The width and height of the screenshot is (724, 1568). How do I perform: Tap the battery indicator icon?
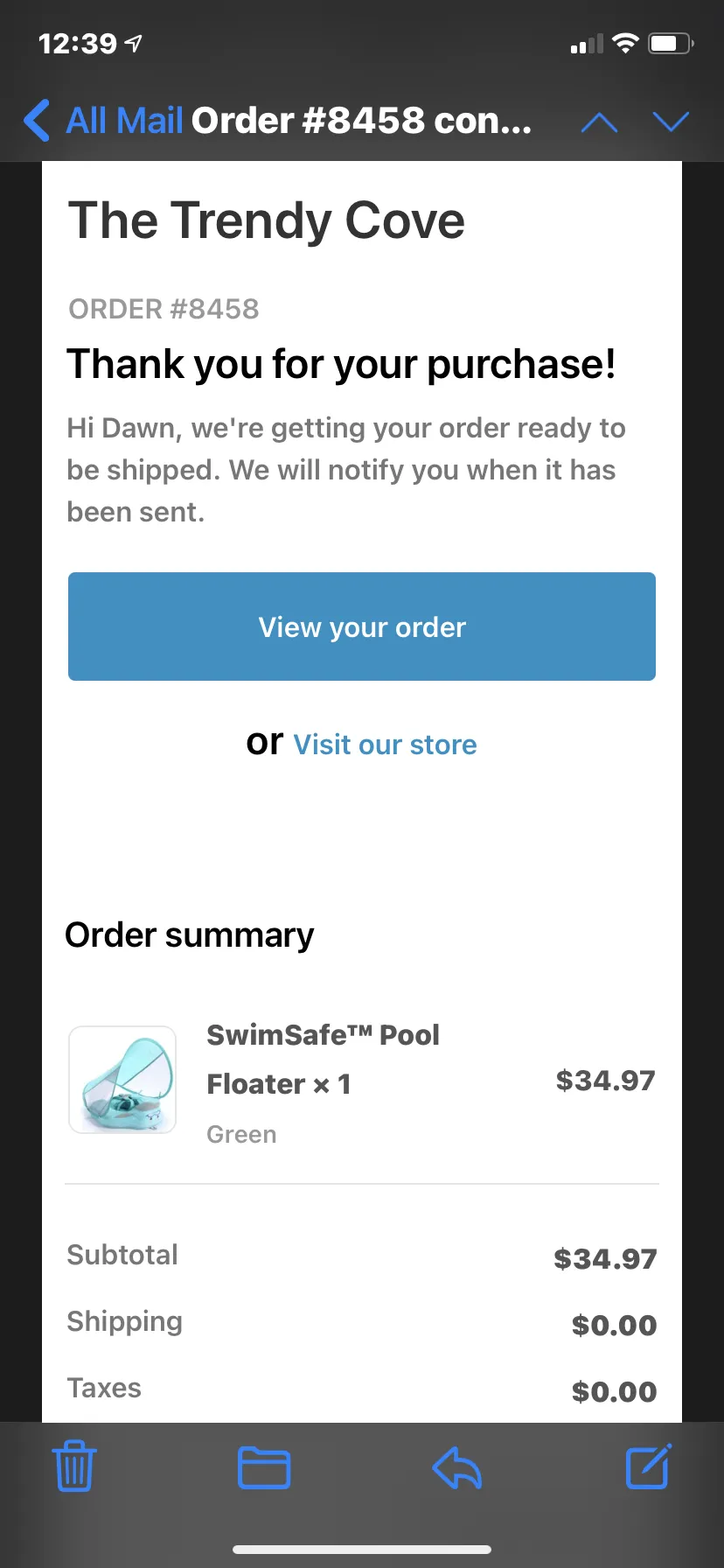pos(671,43)
